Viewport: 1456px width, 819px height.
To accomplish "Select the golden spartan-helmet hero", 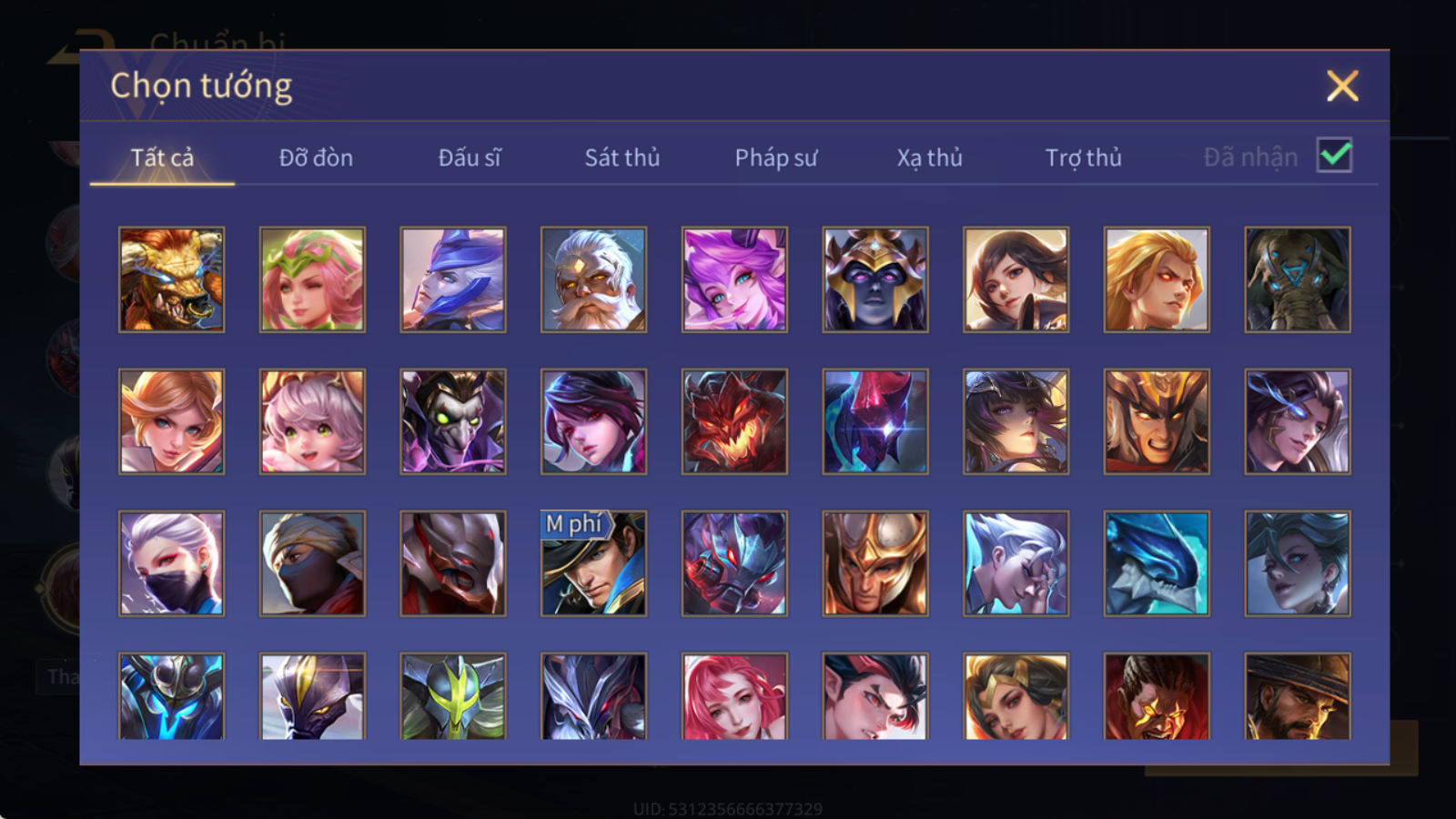I will [x=875, y=563].
